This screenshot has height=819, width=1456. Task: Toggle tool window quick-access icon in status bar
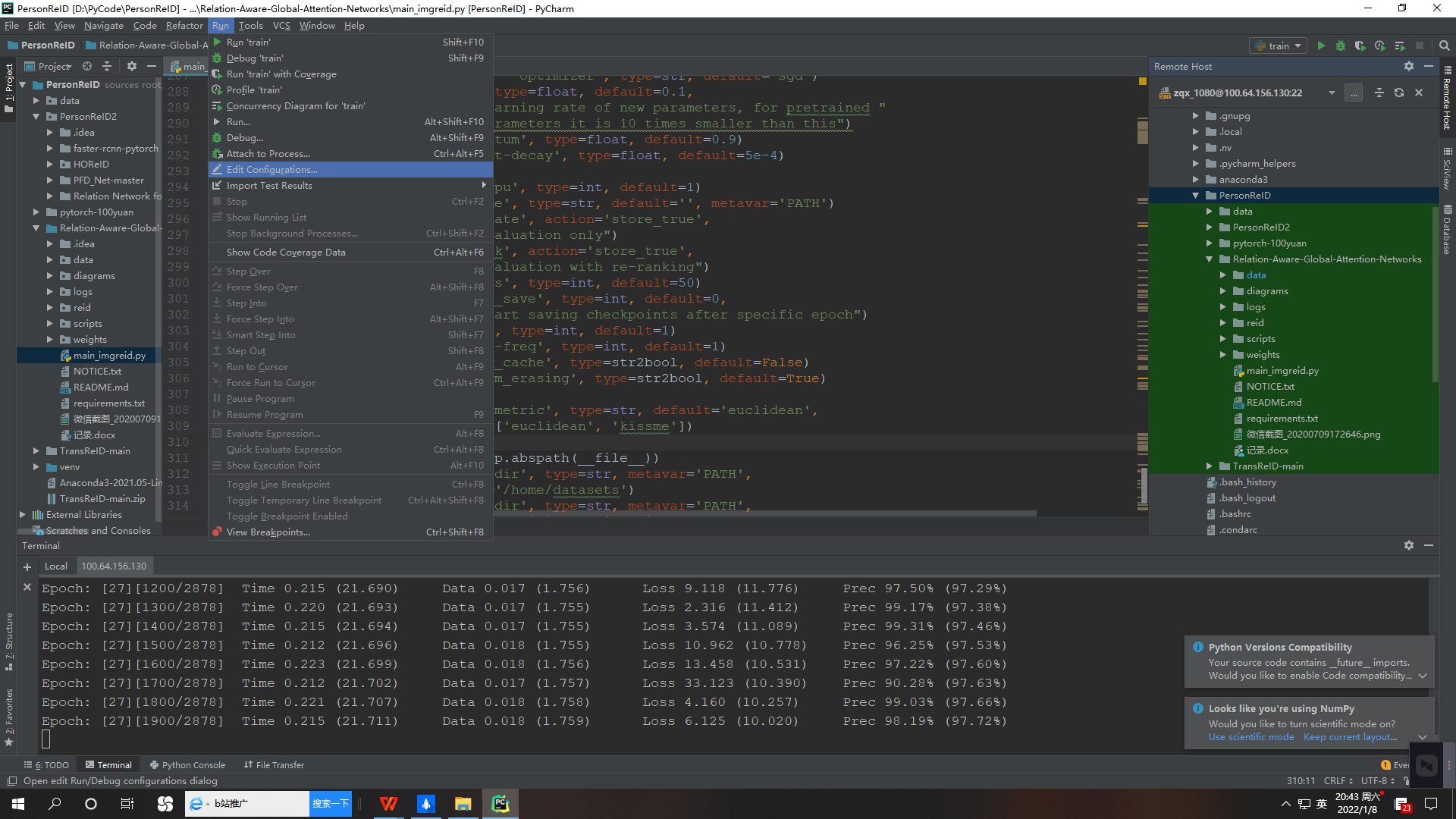pos(11,781)
